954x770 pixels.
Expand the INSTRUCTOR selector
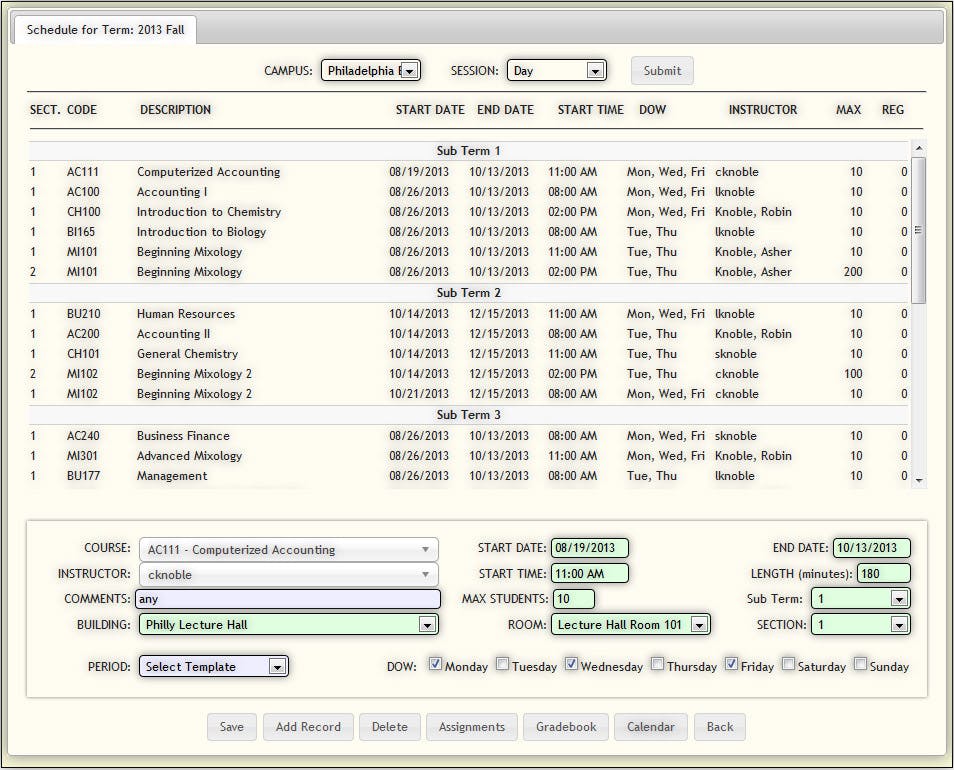tap(288, 575)
